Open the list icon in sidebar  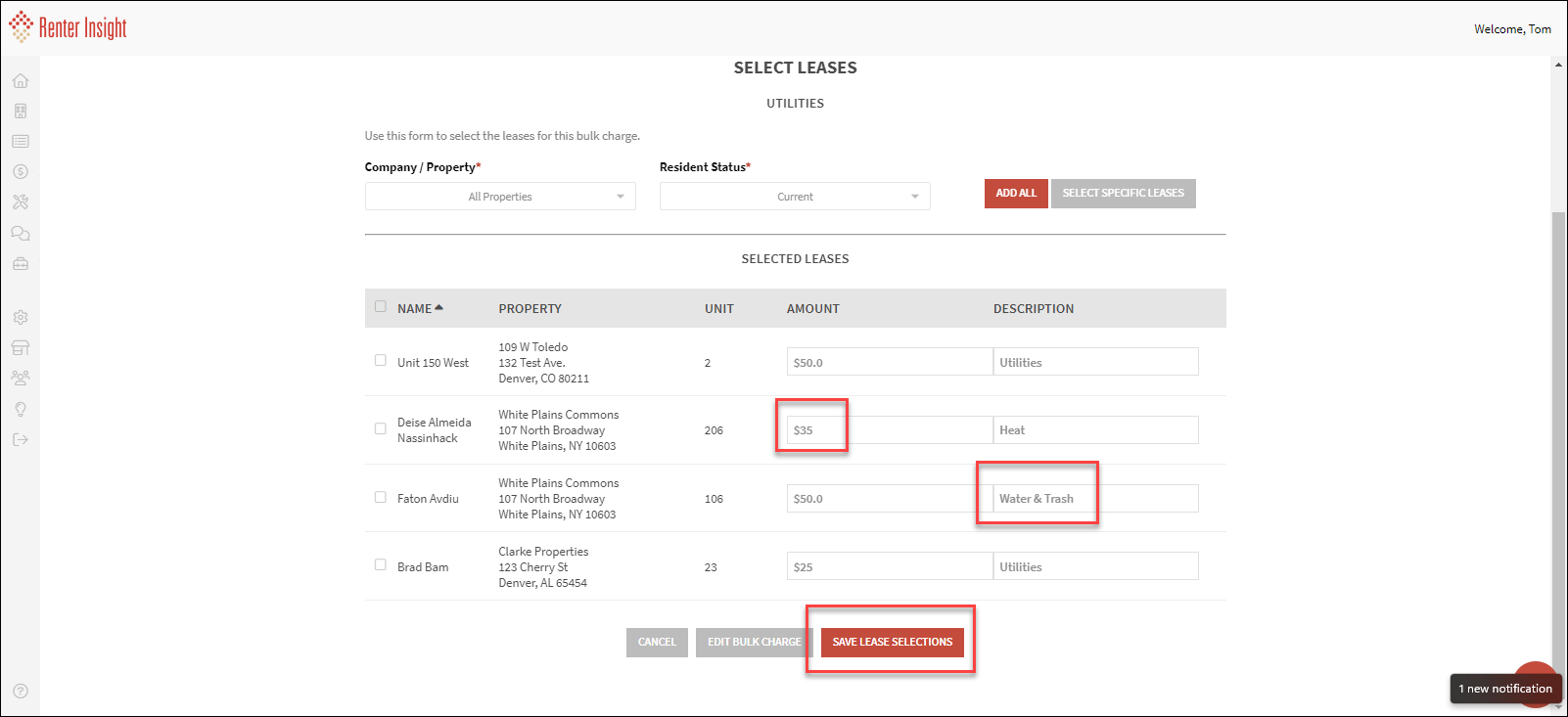[21, 142]
